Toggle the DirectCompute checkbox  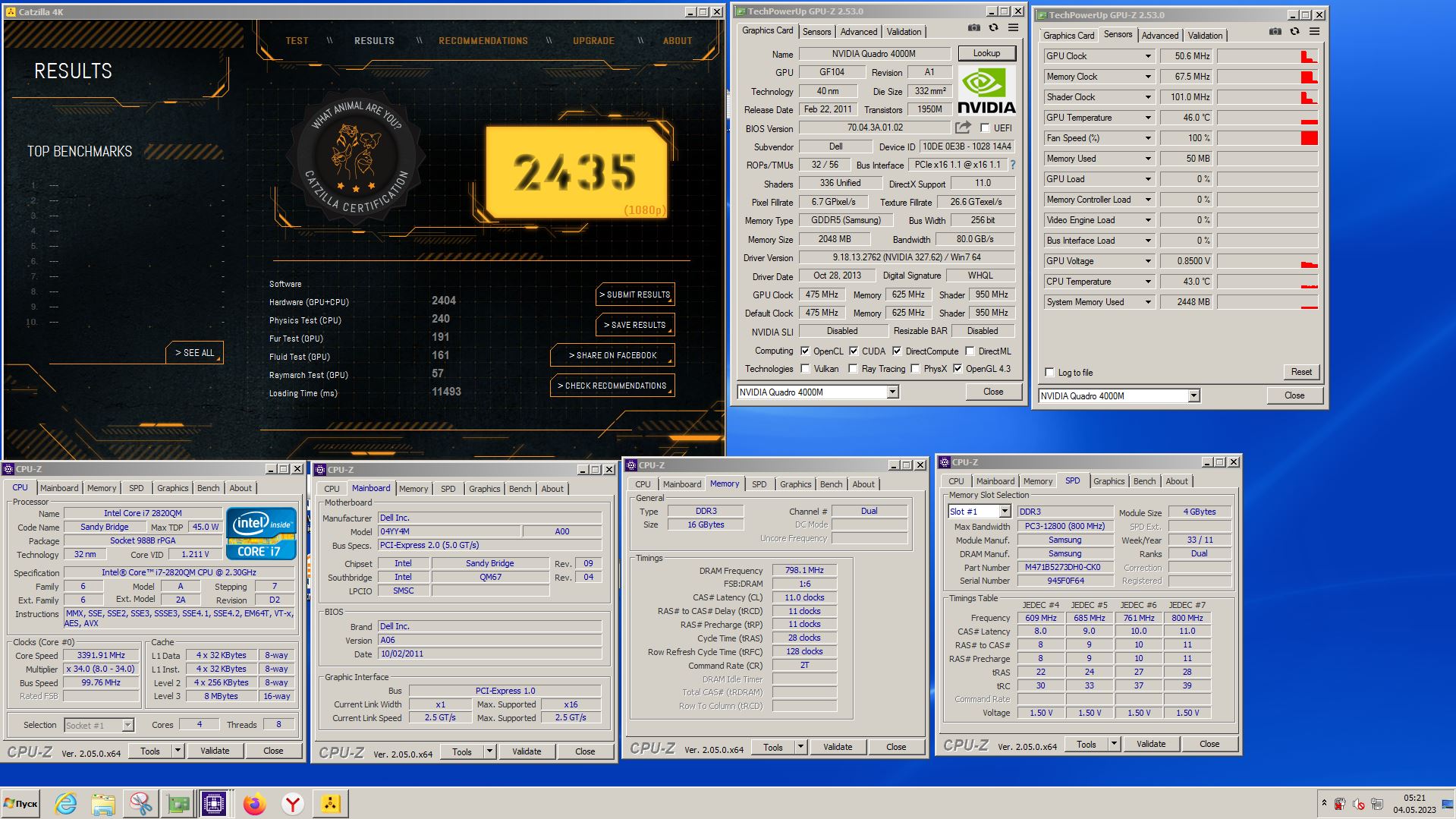(x=897, y=351)
